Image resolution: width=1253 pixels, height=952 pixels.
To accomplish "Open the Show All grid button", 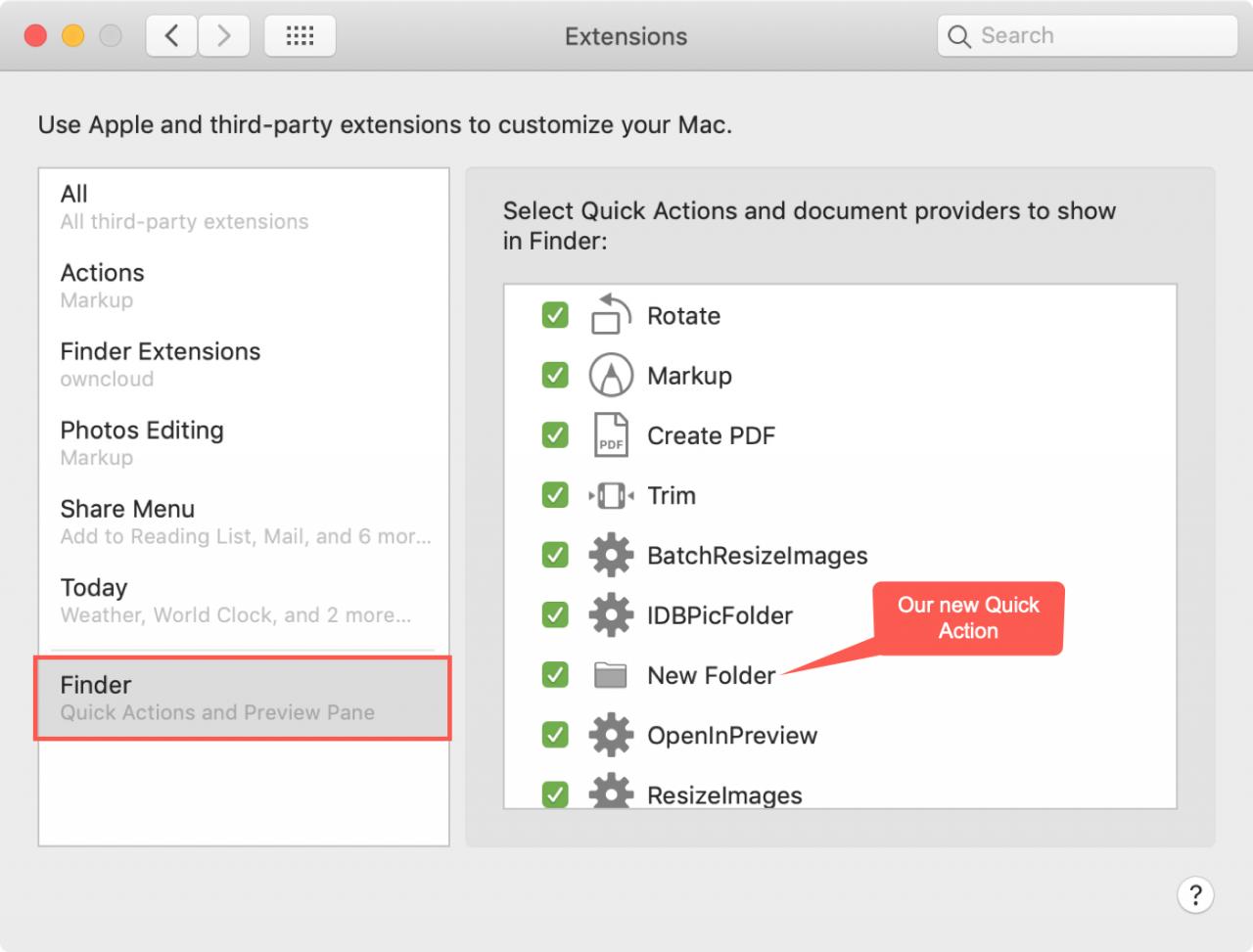I will click(x=300, y=36).
